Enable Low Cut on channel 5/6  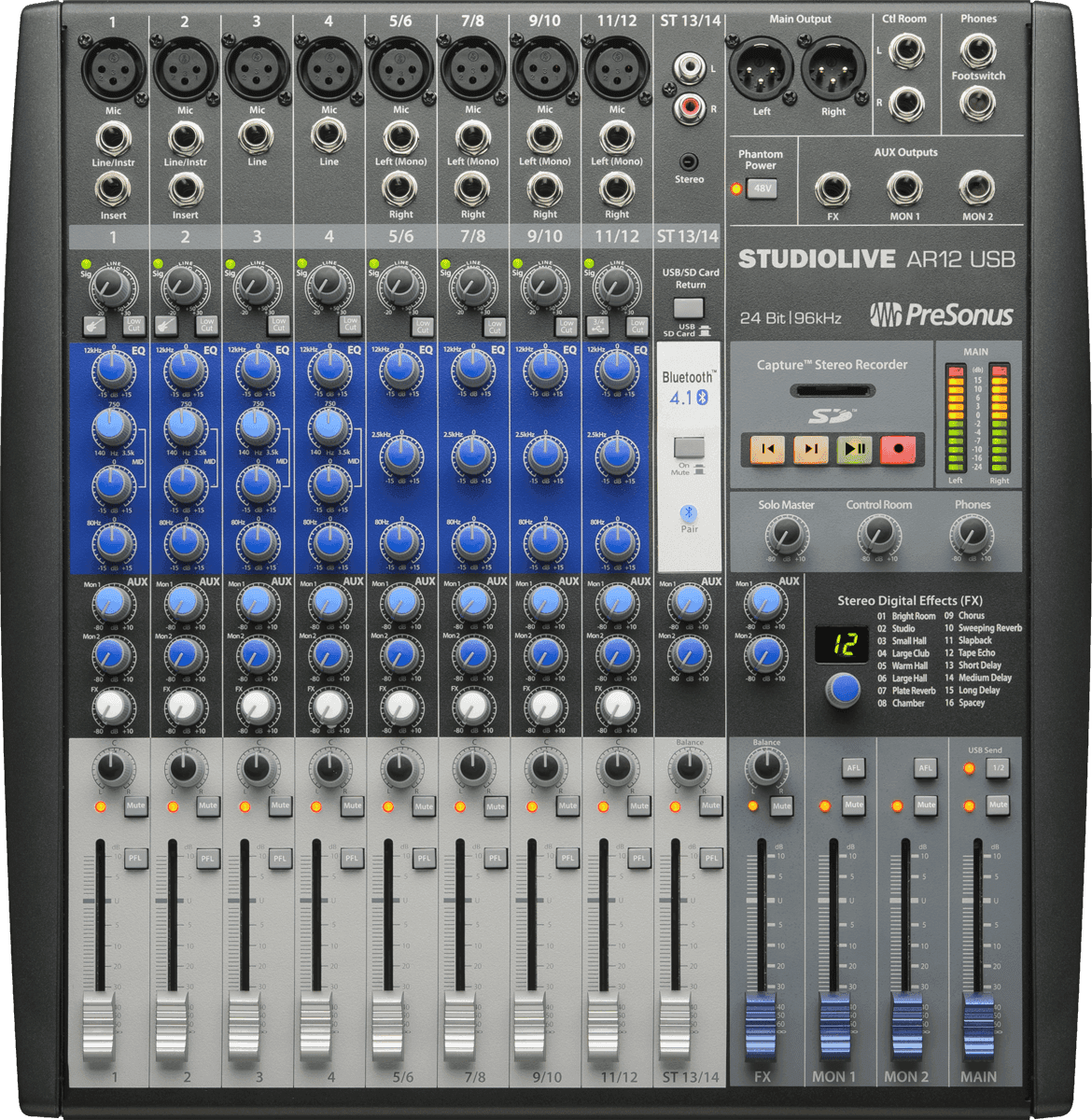tap(423, 325)
